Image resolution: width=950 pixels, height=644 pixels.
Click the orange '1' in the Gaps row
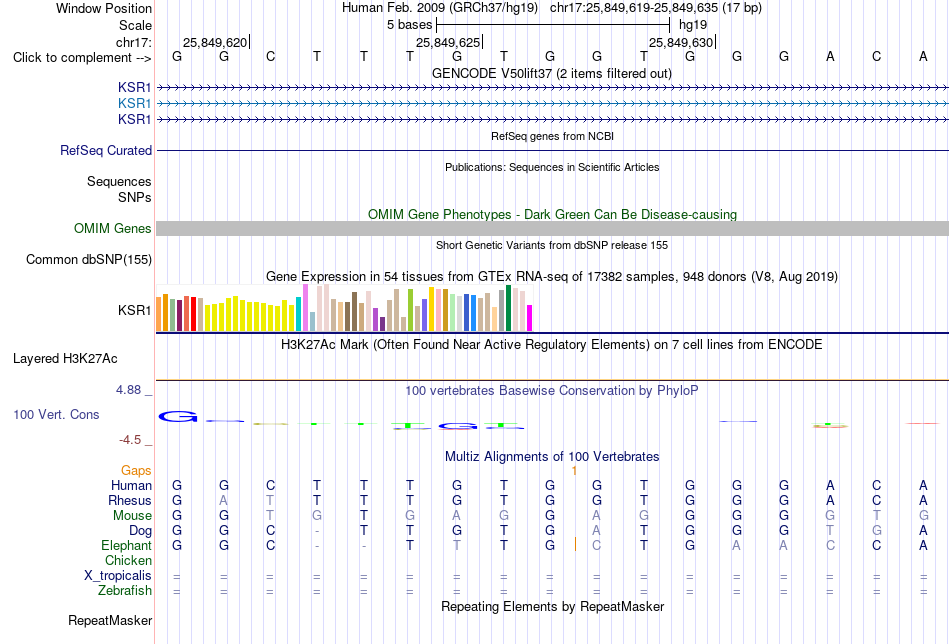574,471
